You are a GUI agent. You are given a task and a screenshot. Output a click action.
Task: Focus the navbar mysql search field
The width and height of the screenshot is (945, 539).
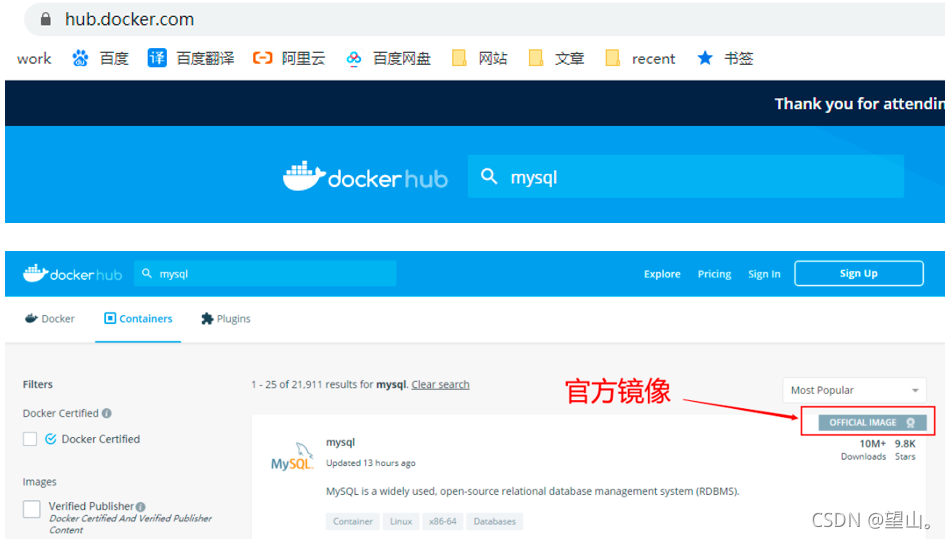[x=265, y=274]
